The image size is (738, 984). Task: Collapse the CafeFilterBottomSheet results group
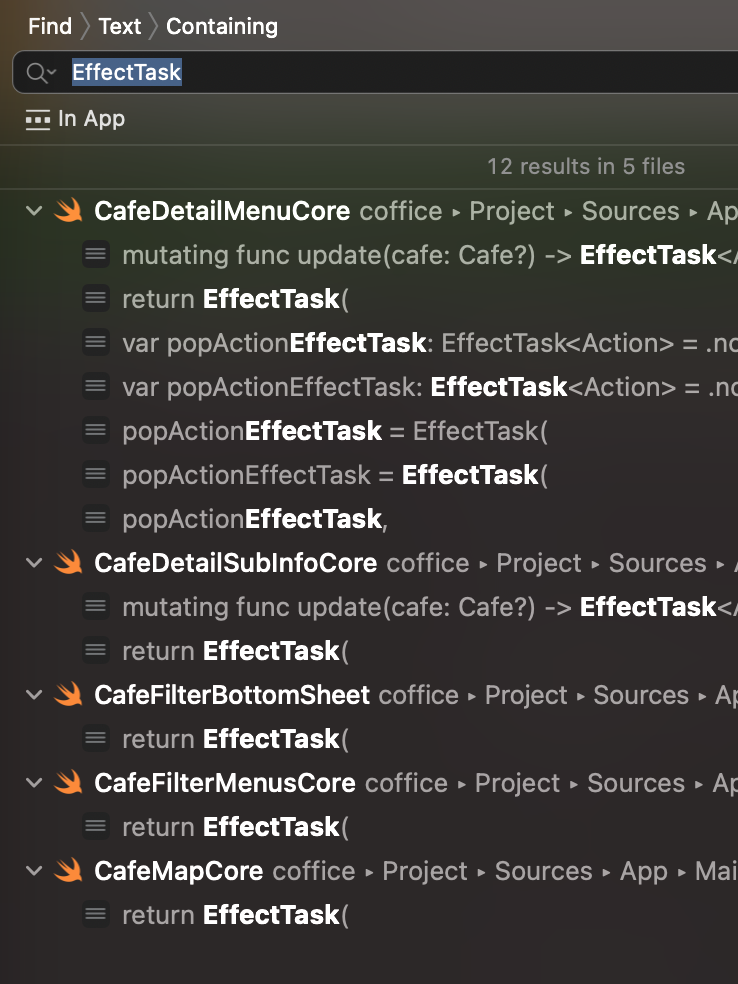coord(34,695)
